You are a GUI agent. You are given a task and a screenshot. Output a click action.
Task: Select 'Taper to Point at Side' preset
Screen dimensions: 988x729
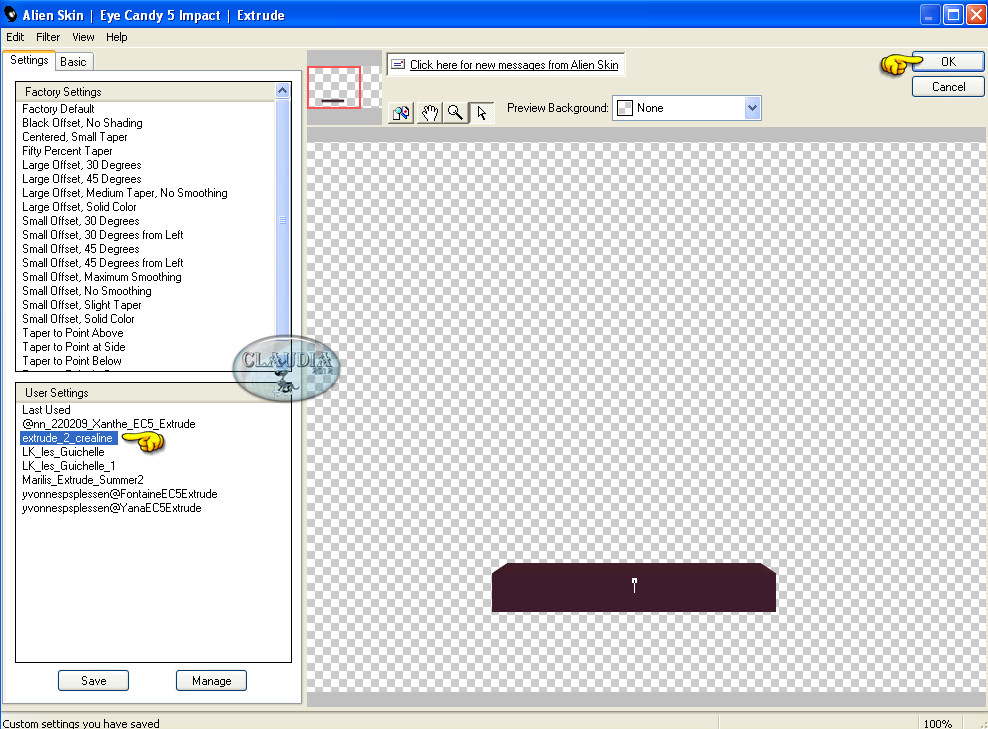(74, 347)
